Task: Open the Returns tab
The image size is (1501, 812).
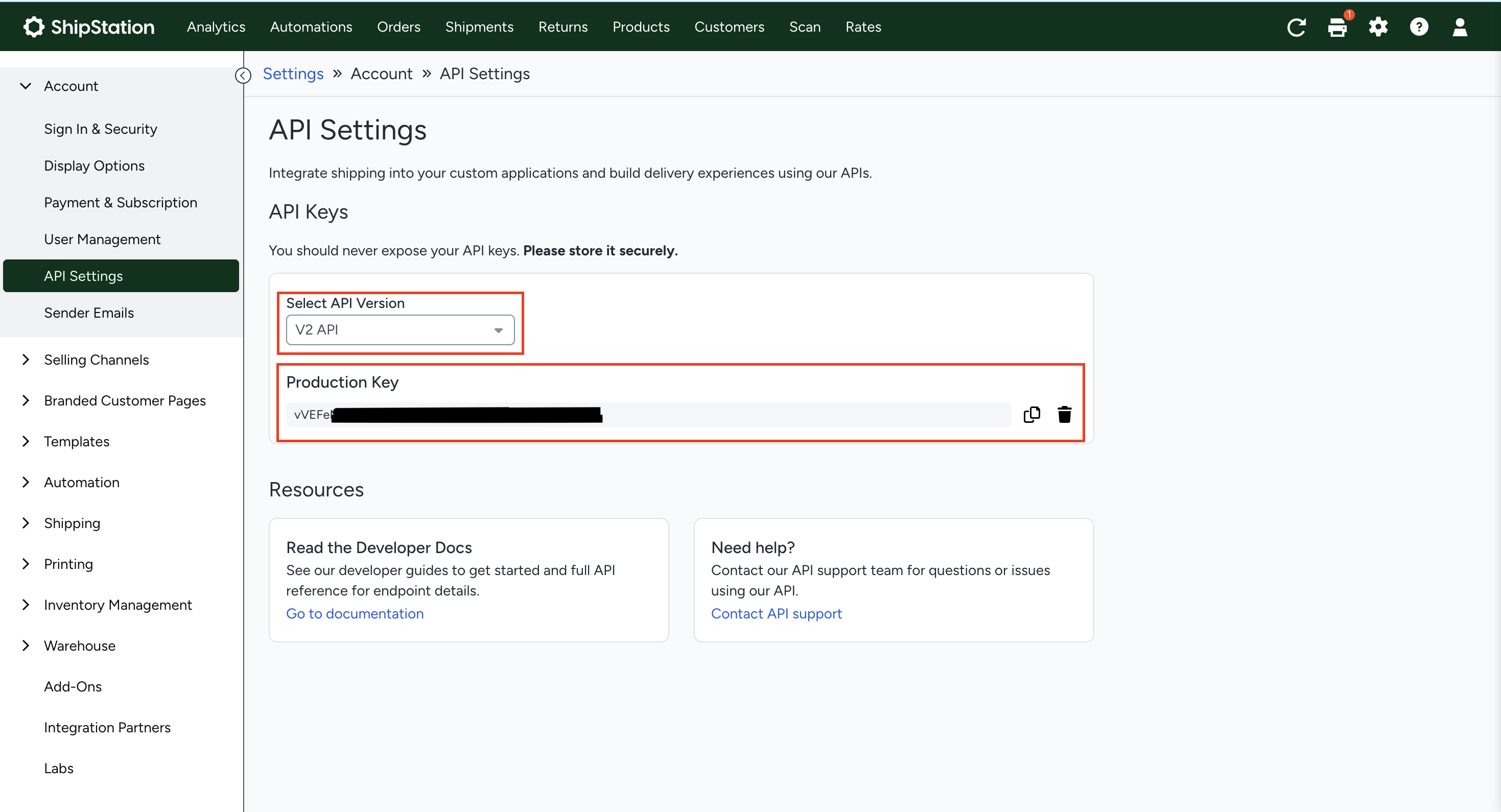Action: (563, 27)
